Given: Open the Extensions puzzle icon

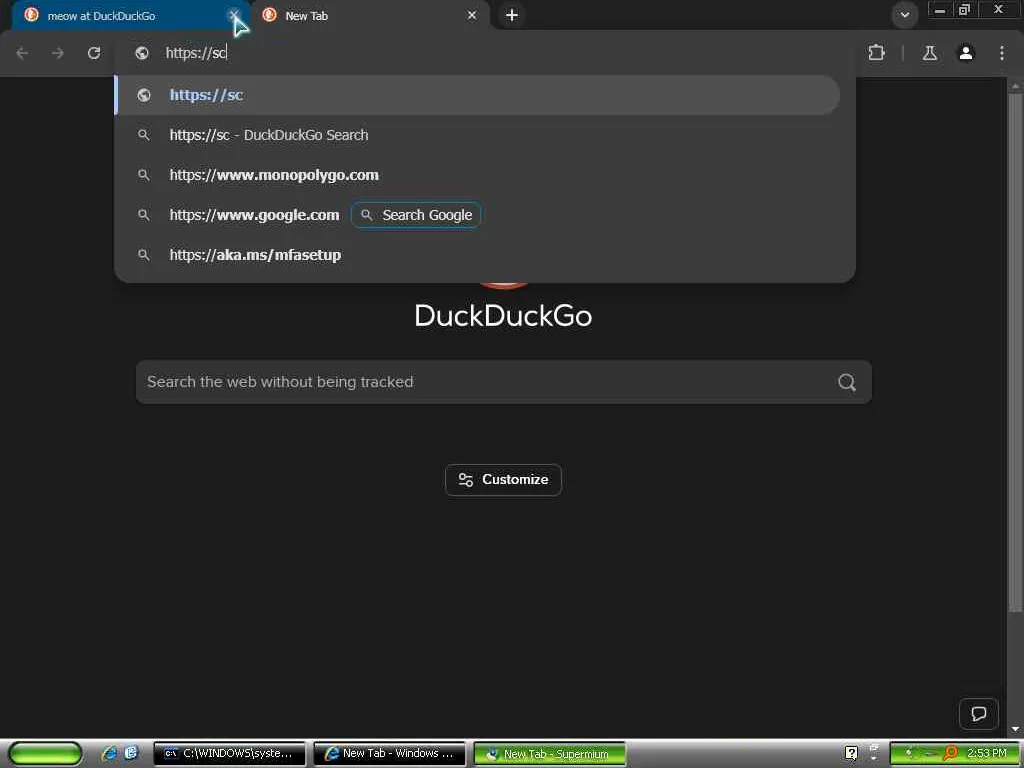Looking at the screenshot, I should (x=876, y=53).
